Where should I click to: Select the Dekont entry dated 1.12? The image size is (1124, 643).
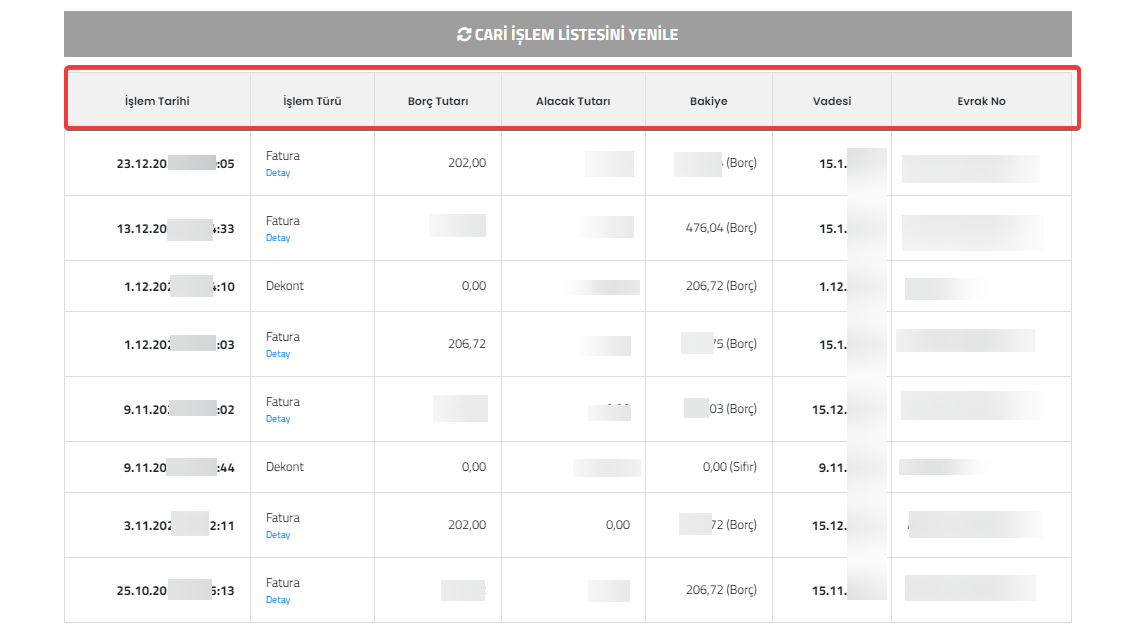(x=285, y=286)
